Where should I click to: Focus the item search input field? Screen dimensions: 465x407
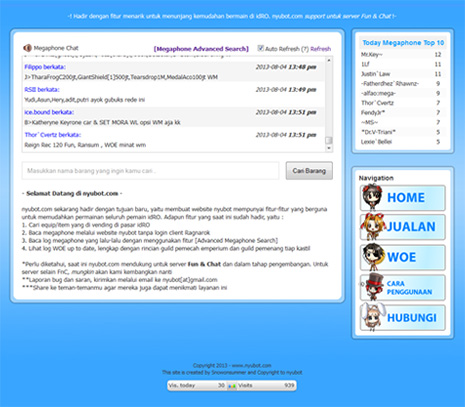[x=150, y=171]
